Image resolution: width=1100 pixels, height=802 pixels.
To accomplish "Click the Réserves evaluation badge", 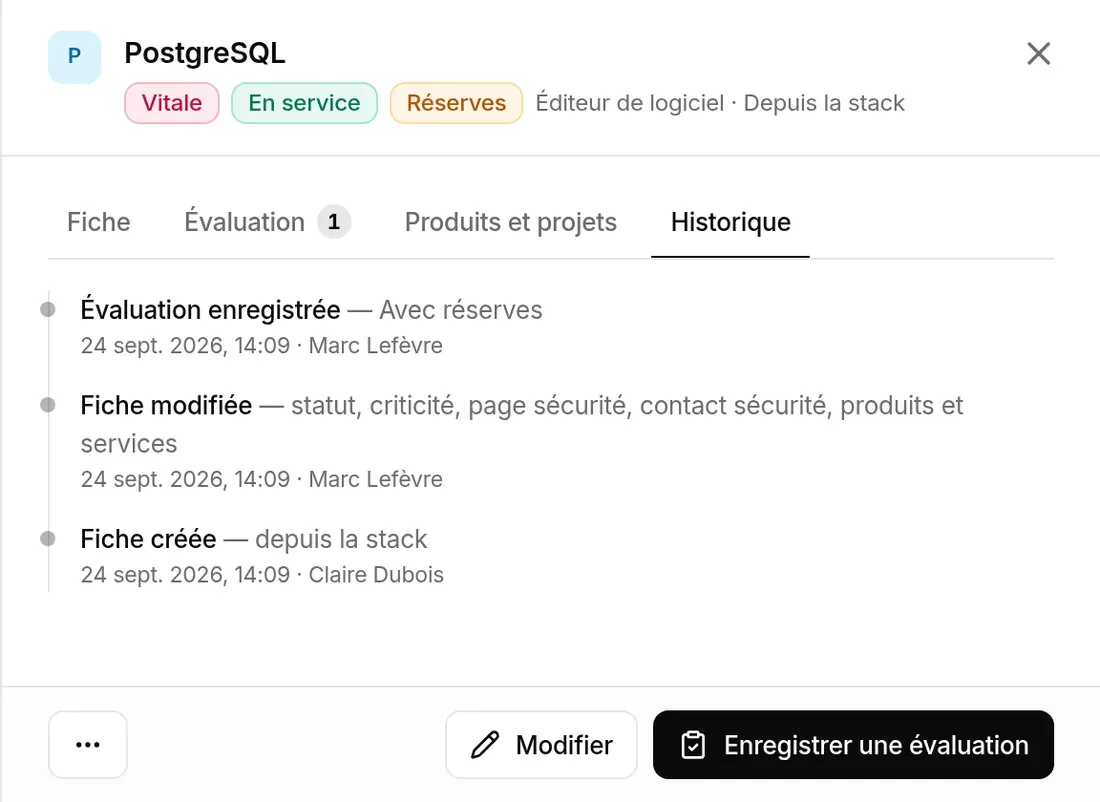I will 456,103.
